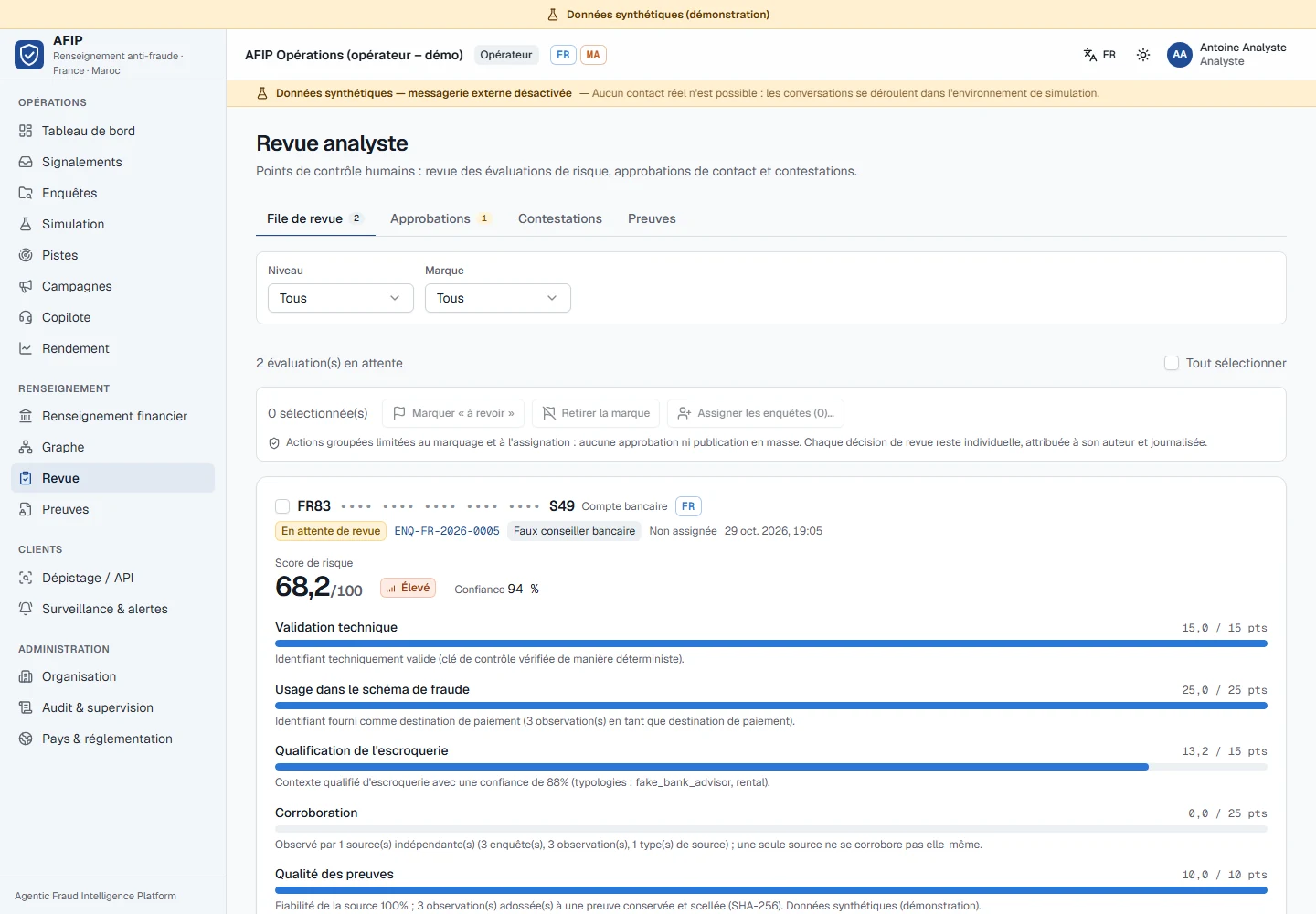Click the Faux conseiller bancaire tag
Screen dimensions: 1316x914
click(x=574, y=531)
